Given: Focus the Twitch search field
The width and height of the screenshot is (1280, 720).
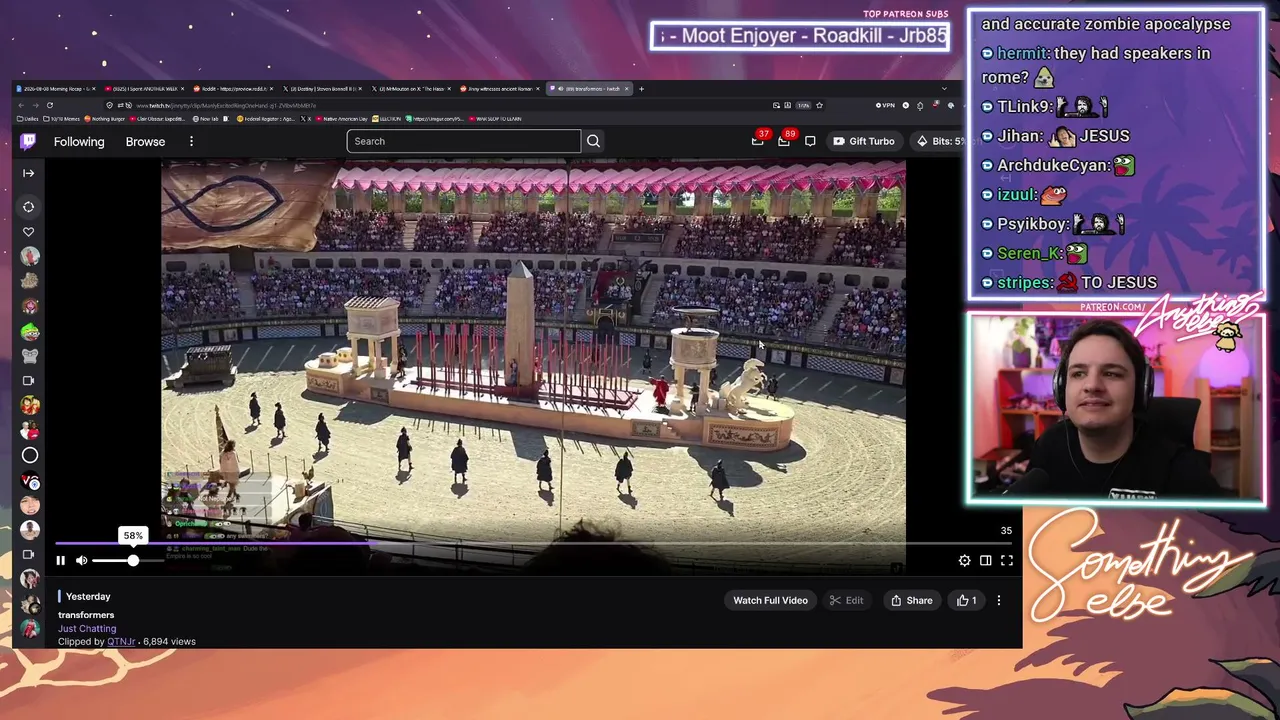Looking at the screenshot, I should pyautogui.click(x=463, y=141).
